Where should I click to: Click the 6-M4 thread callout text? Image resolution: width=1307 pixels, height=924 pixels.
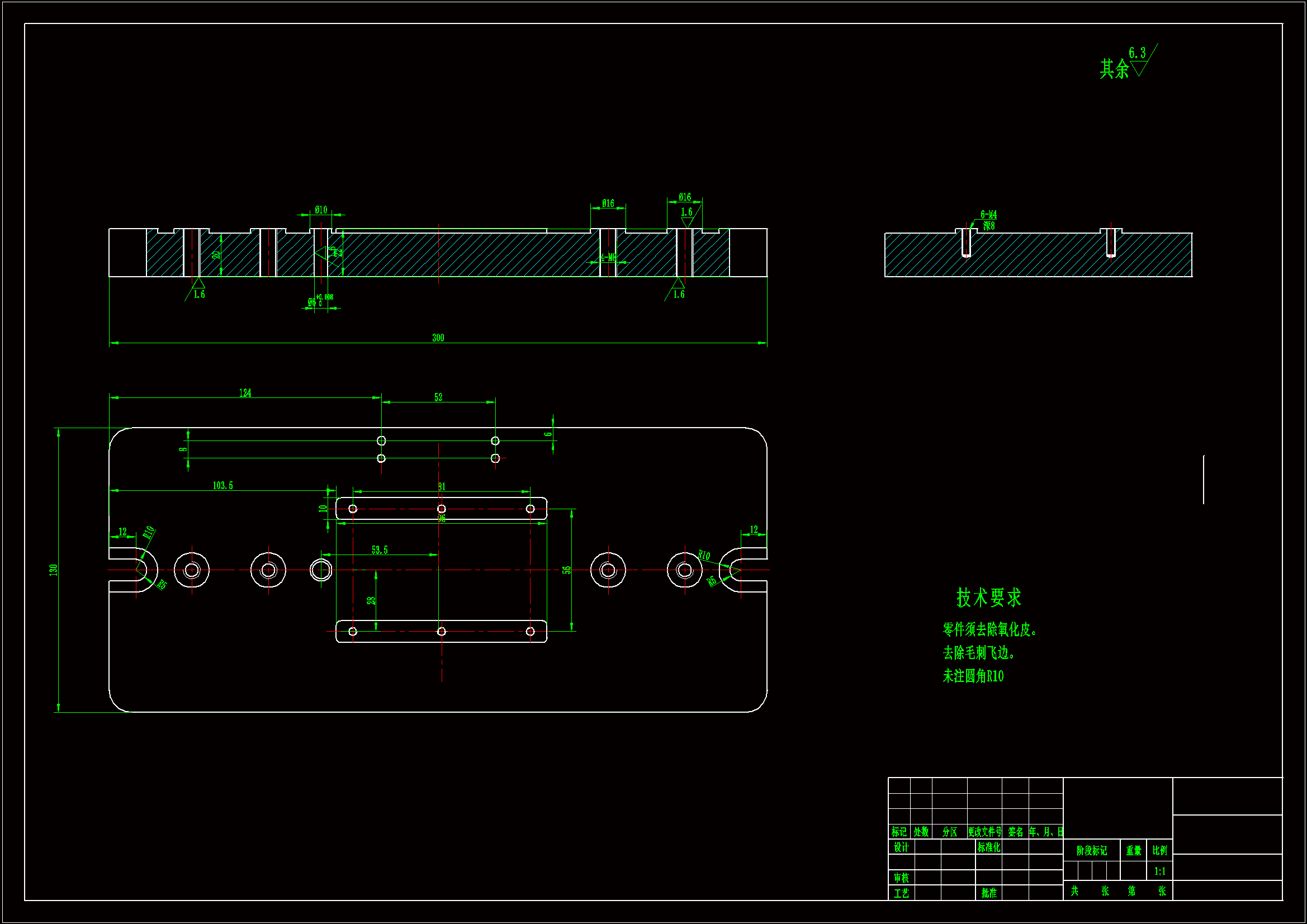click(988, 215)
